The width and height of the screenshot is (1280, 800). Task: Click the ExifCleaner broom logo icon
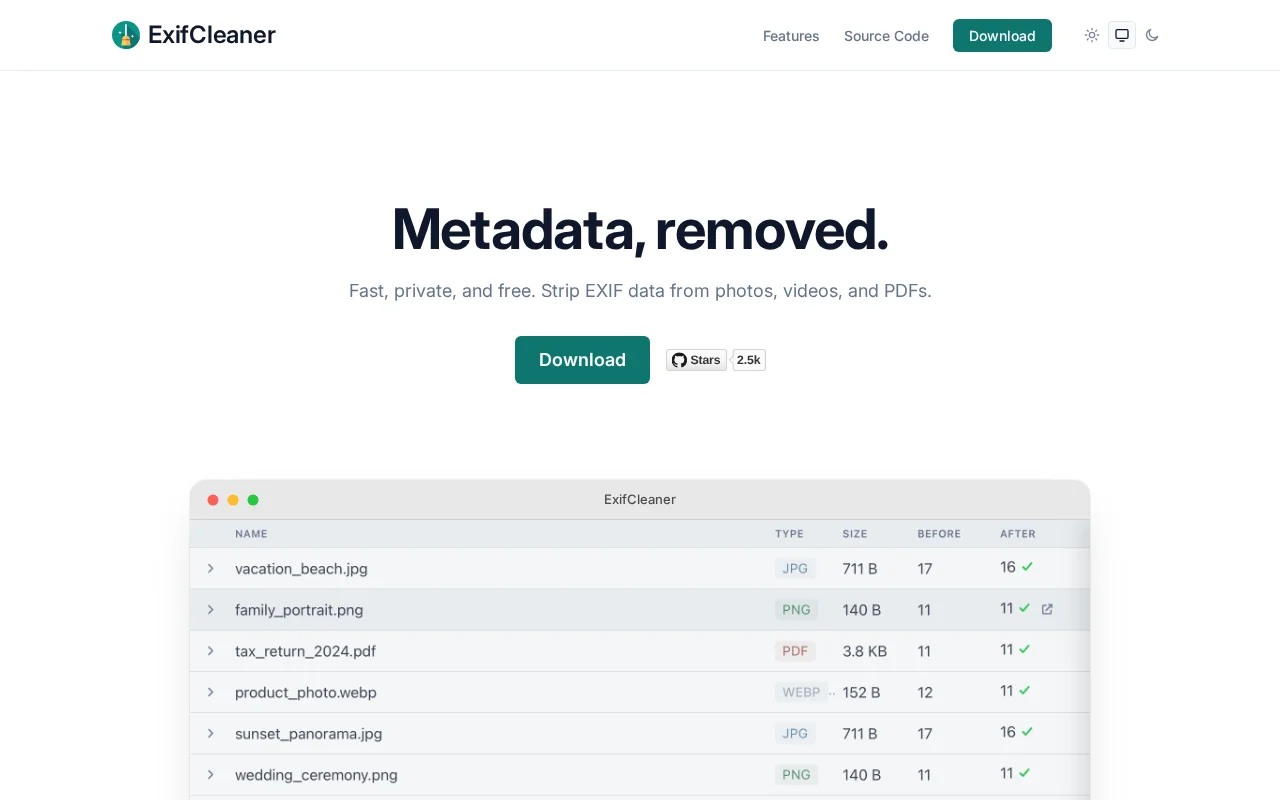126,35
